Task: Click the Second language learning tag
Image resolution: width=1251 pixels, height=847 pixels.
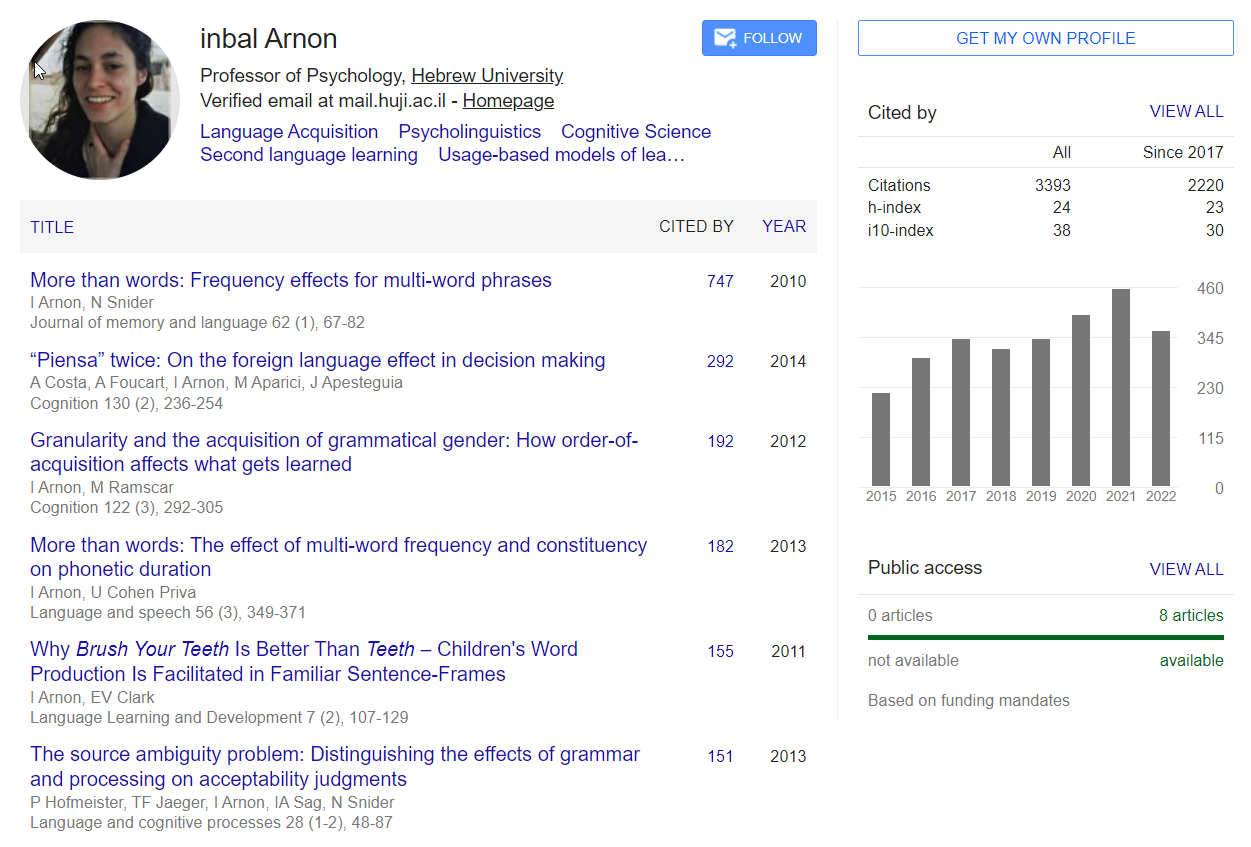Action: (309, 155)
